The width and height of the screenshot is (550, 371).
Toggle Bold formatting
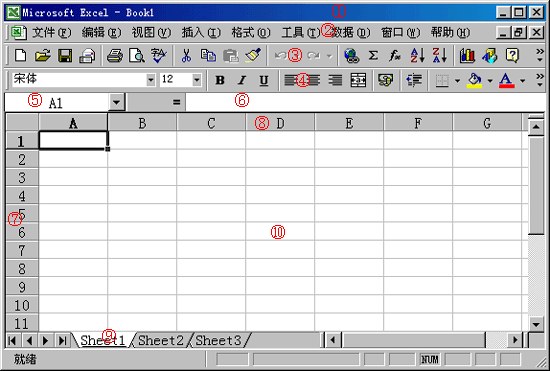pyautogui.click(x=220, y=80)
